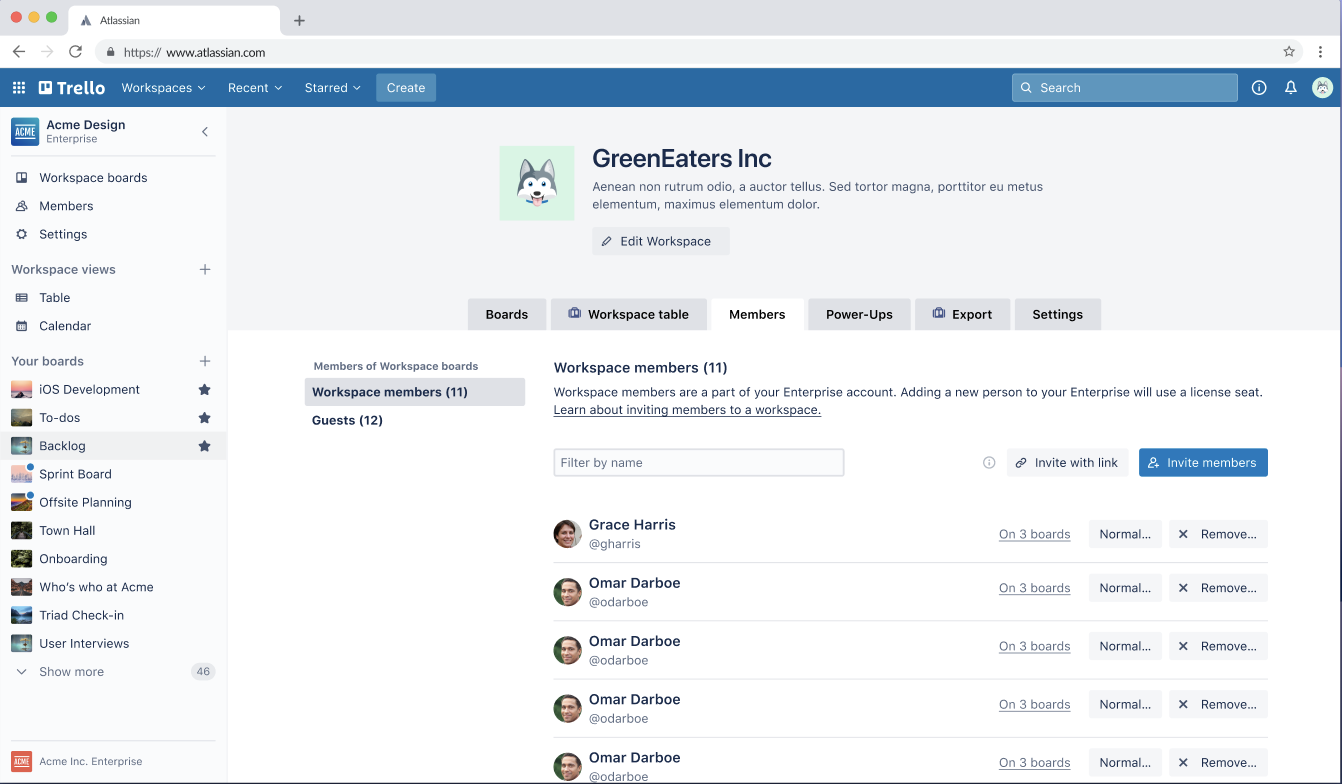Remove Grace Harris from workspace
The width and height of the screenshot is (1342, 784).
1218,534
